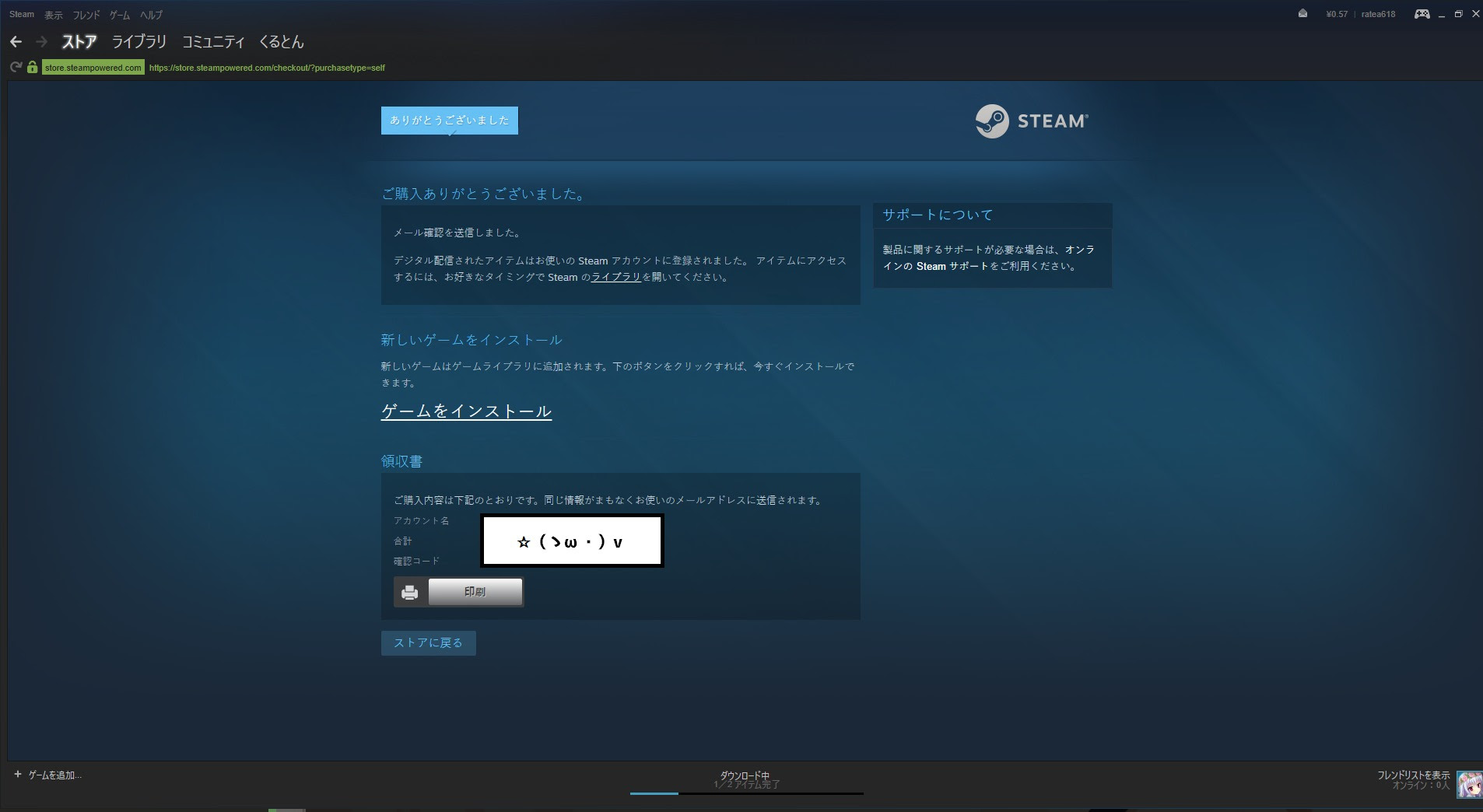Viewport: 1483px width, 812px height.
Task: Close the Steam window
Action: (1475, 14)
